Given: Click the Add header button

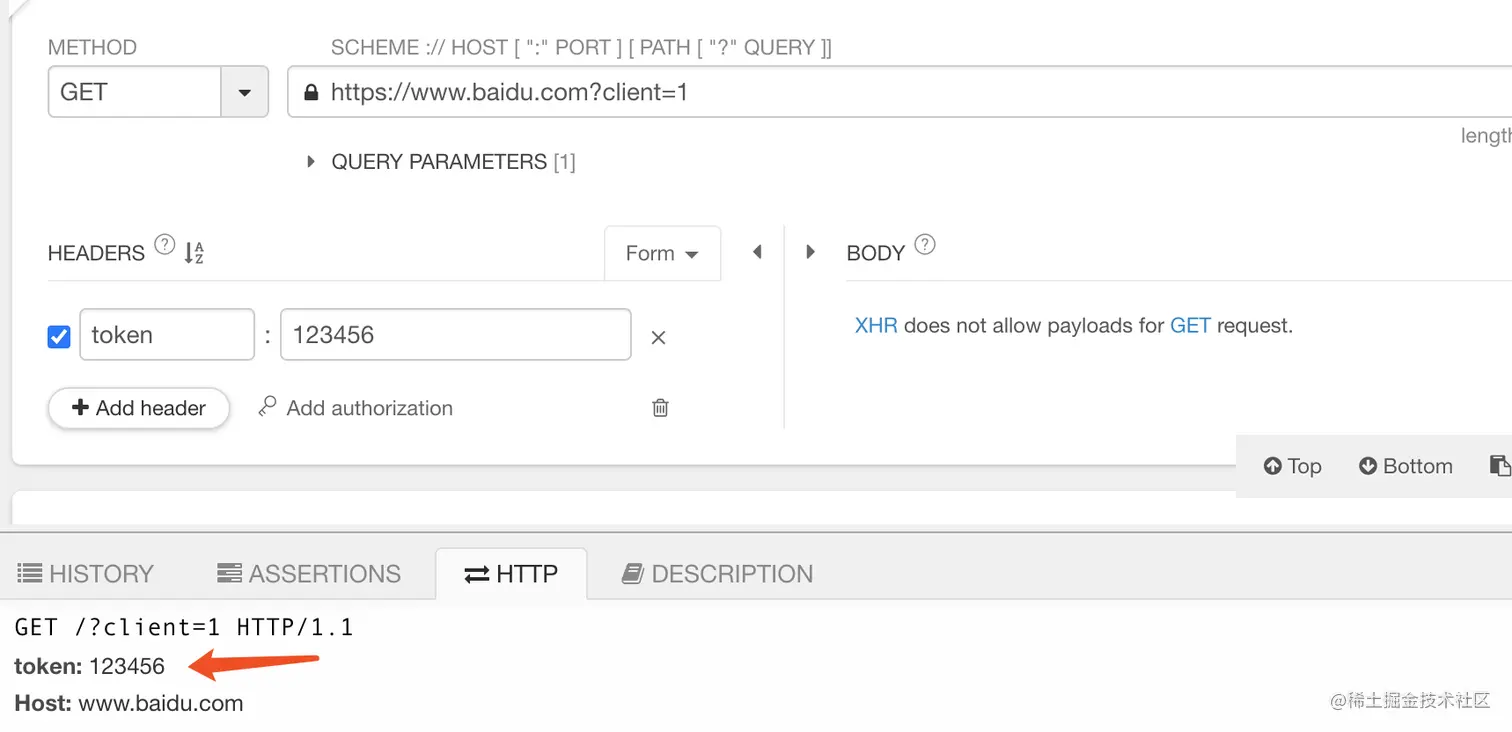Looking at the screenshot, I should [139, 408].
